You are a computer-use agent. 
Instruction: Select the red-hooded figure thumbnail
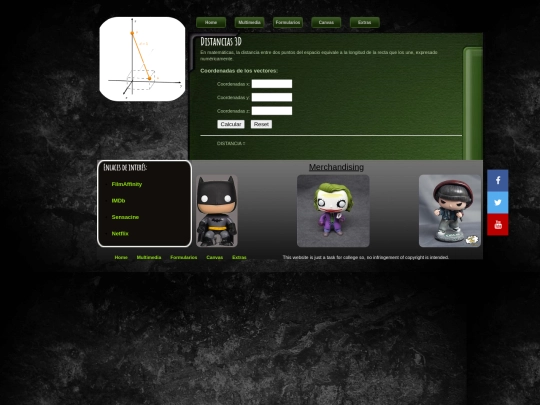(x=450, y=211)
